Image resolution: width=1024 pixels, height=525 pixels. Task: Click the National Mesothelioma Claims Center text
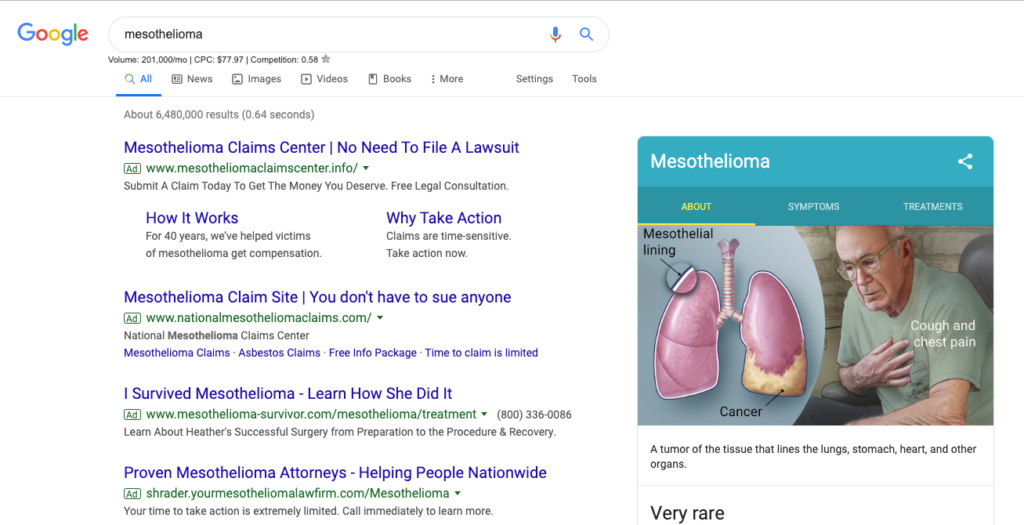216,336
